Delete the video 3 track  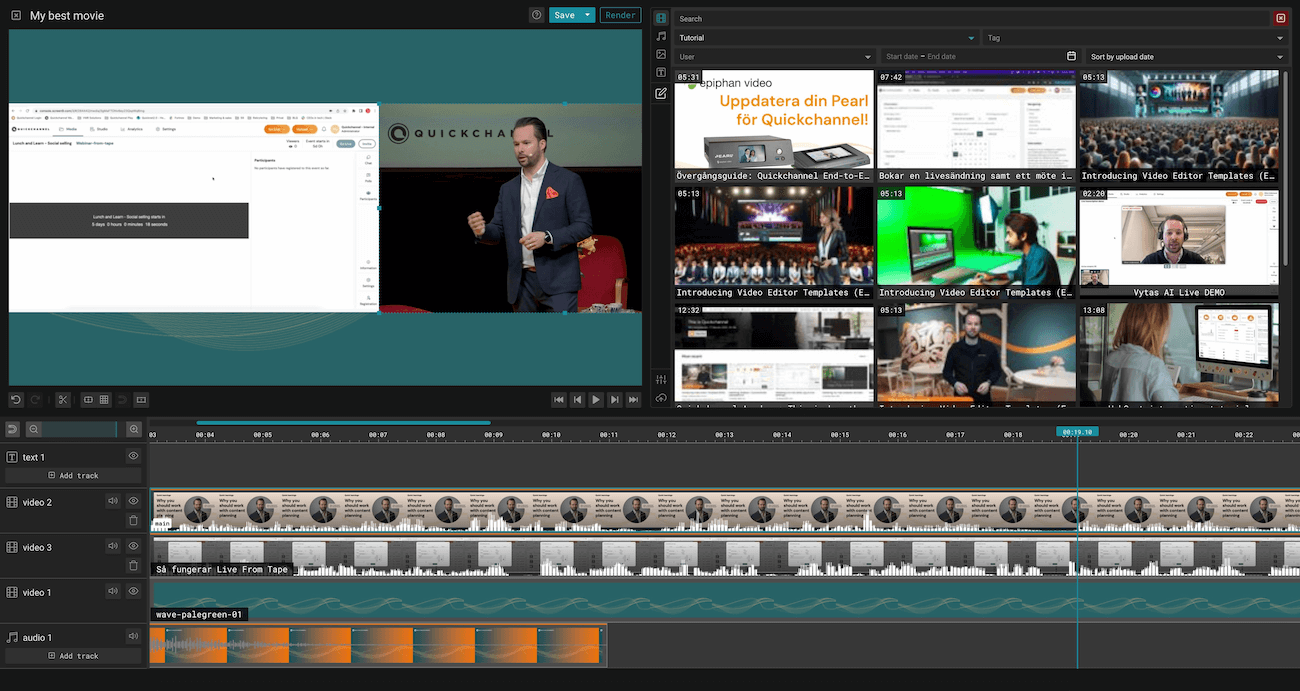133,565
